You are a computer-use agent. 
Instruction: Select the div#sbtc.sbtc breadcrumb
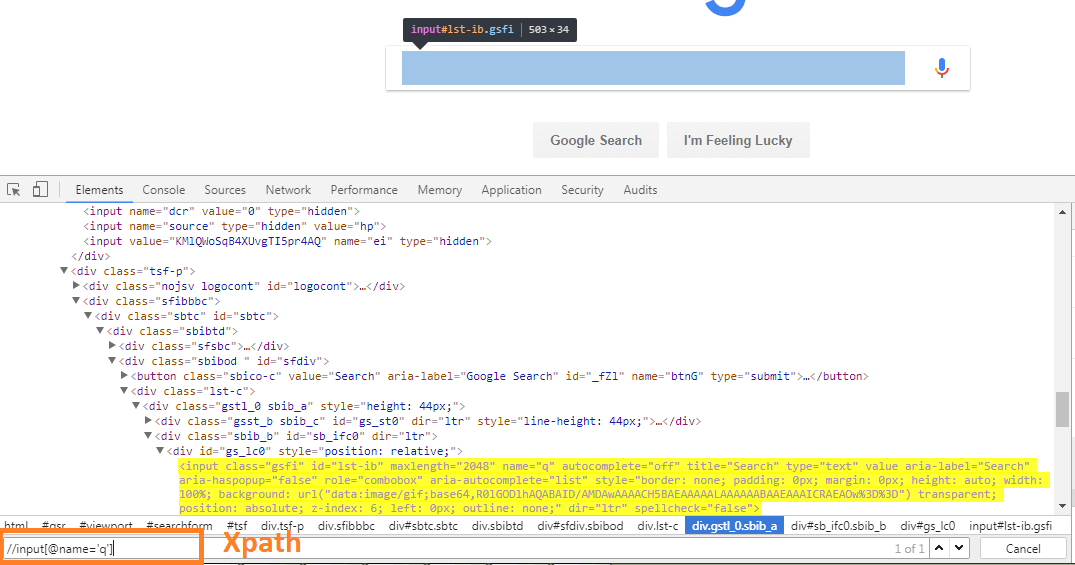tap(423, 526)
